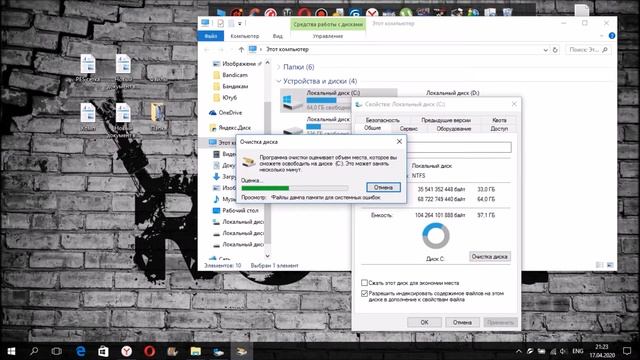The width and height of the screenshot is (640, 360).
Task: Click New folder icon in quick access toolbar
Action: pos(231,23)
